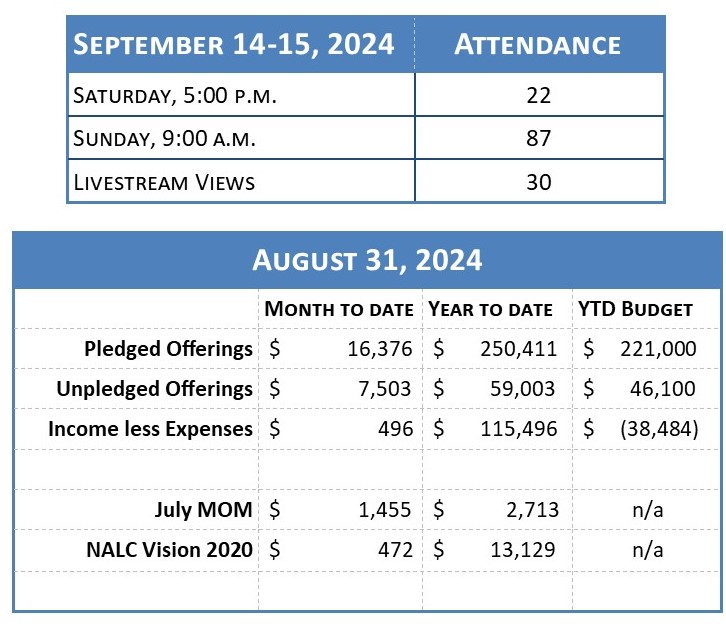Click the Sunday attendance value 87
This screenshot has width=726, height=624.
[538, 139]
